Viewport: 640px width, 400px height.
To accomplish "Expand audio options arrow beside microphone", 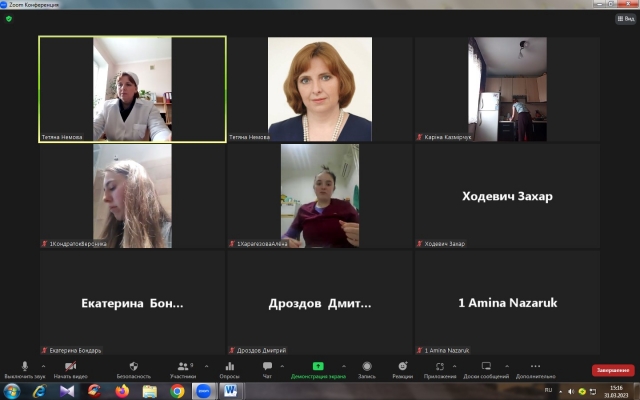I will coord(43,366).
